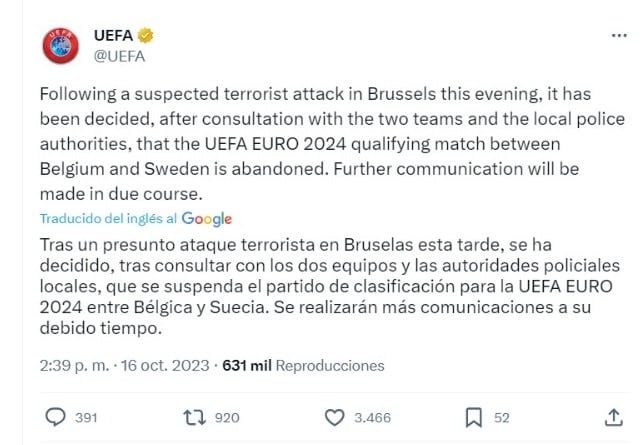The width and height of the screenshot is (644, 445).
Task: Click the Google logo in translation label
Action: [206, 218]
